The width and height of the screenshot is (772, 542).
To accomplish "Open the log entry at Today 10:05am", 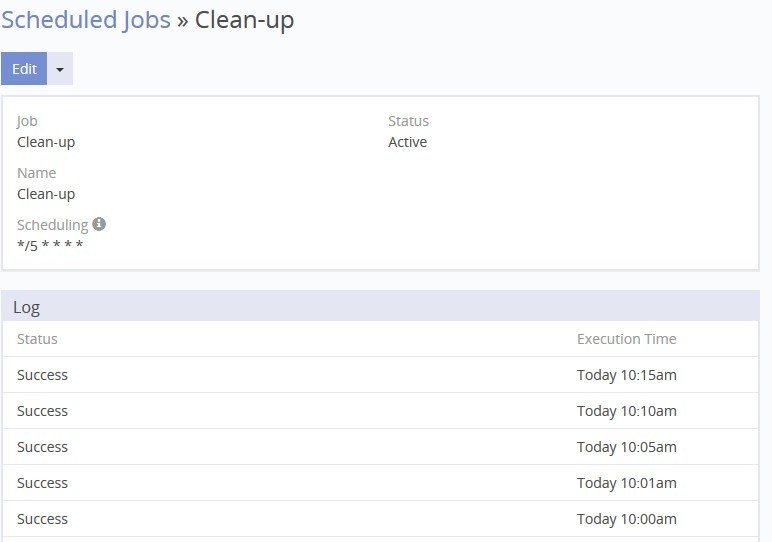I will coord(626,447).
